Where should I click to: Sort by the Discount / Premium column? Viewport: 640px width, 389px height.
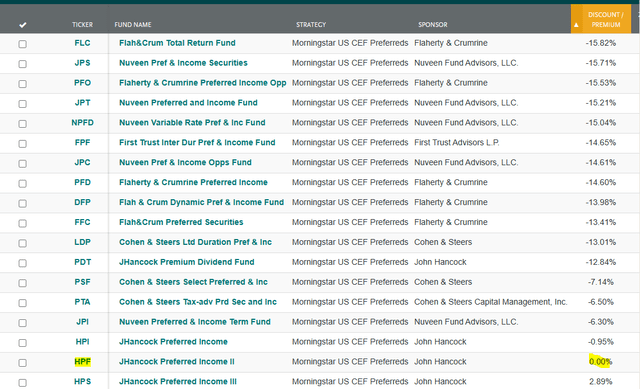(606, 20)
